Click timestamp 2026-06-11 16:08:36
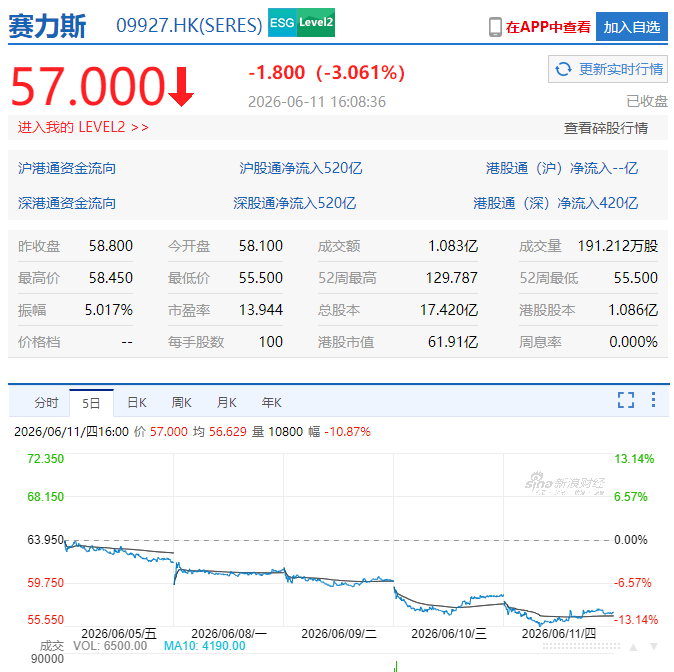Viewport: 674px width, 672px height. 317,102
